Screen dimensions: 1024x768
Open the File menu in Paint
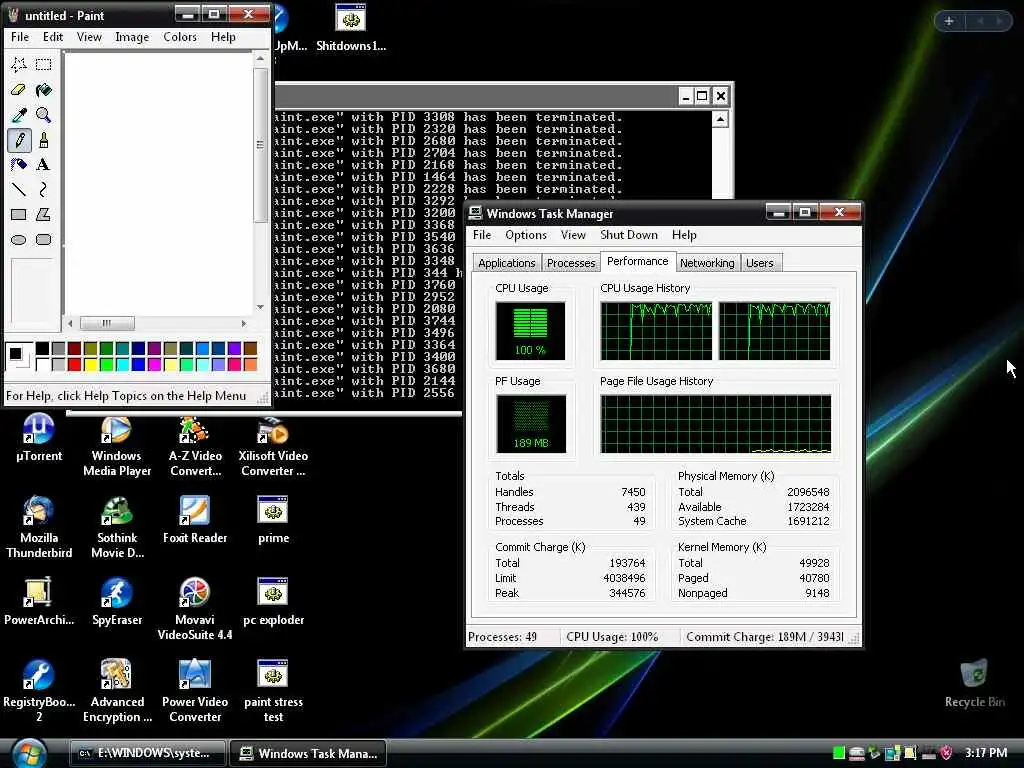coord(20,37)
